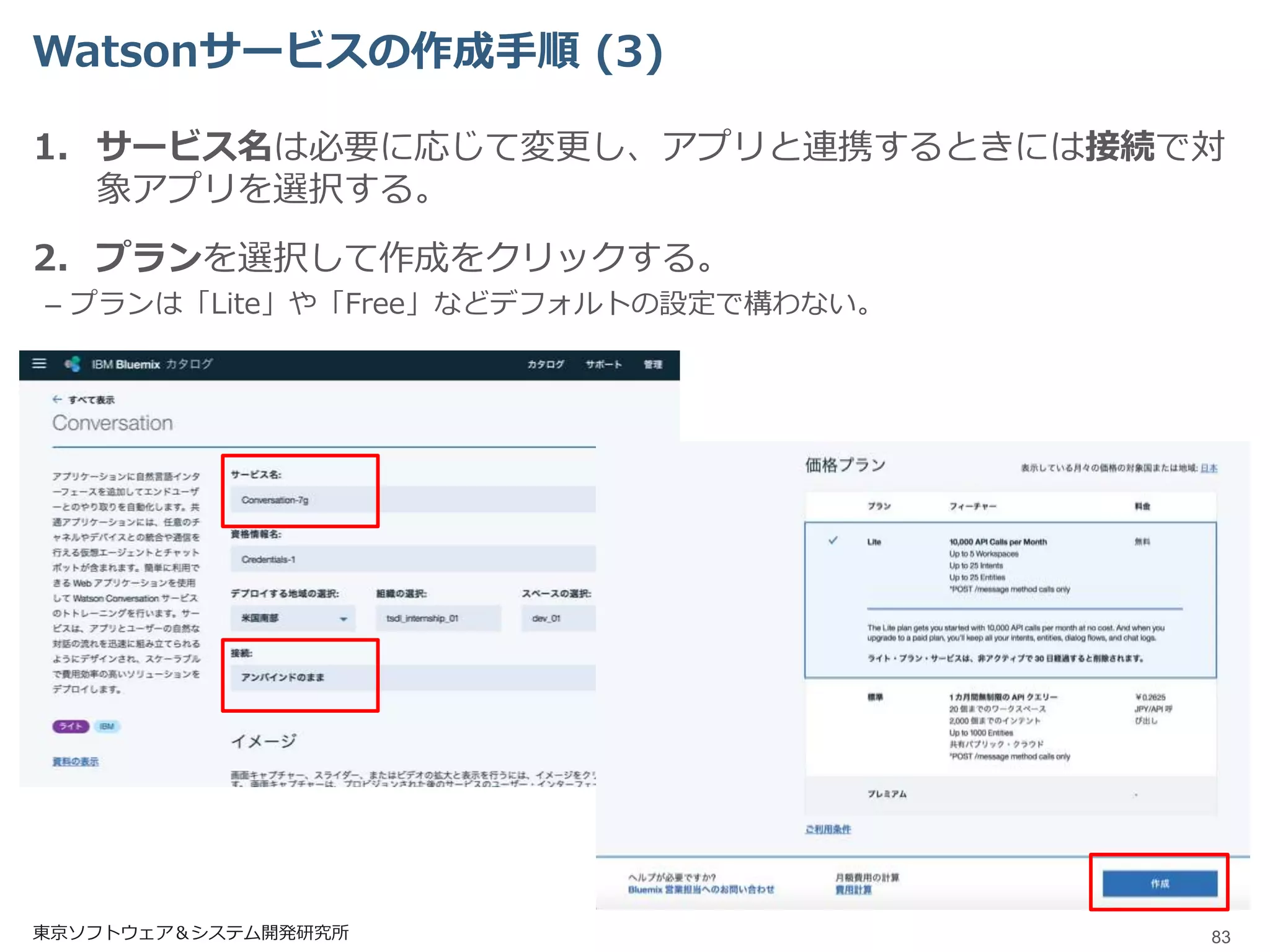Click Bluemix 営業担当へのお問い合わせ link

click(x=701, y=889)
